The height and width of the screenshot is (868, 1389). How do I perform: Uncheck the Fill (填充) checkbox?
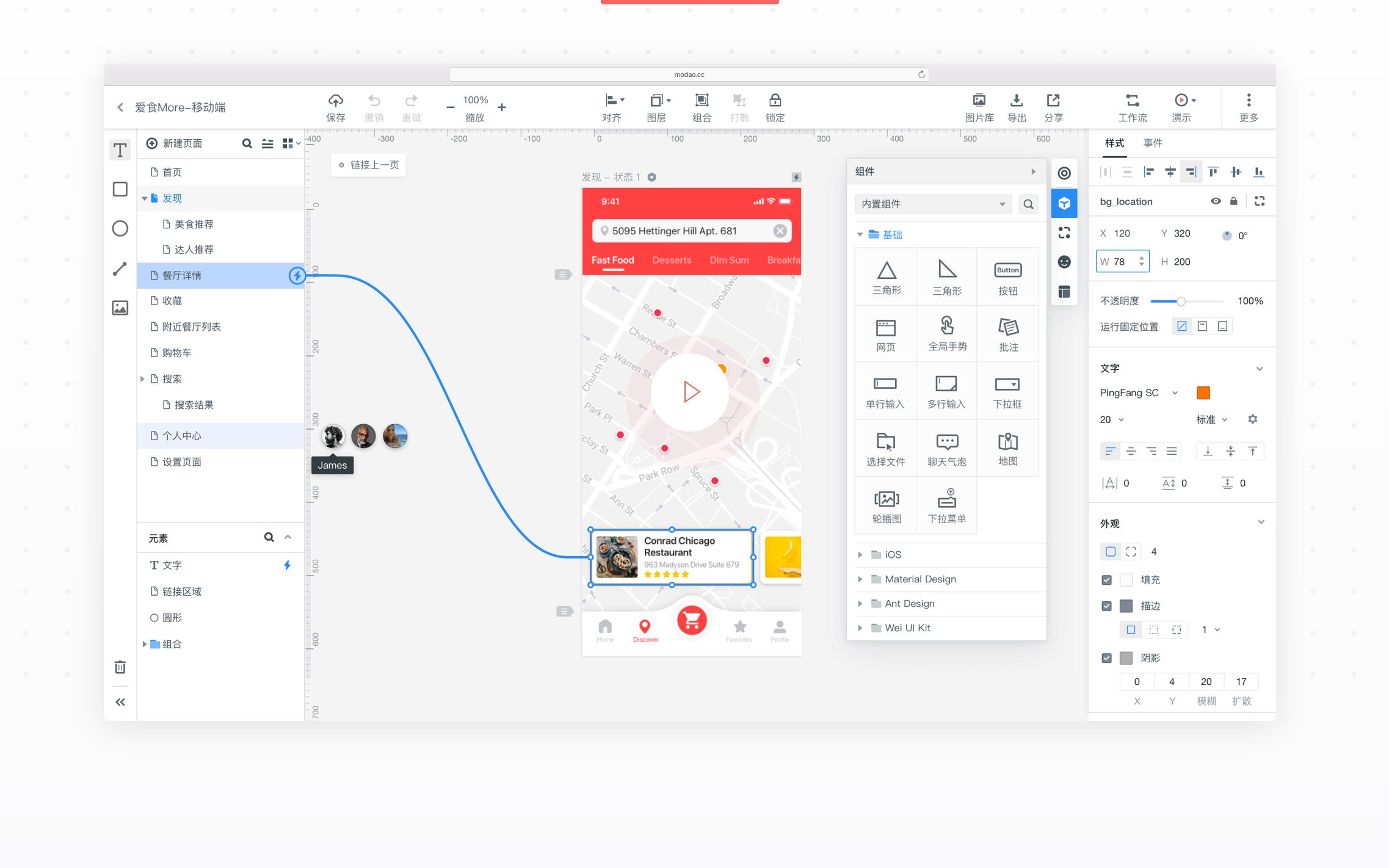pyautogui.click(x=1106, y=580)
